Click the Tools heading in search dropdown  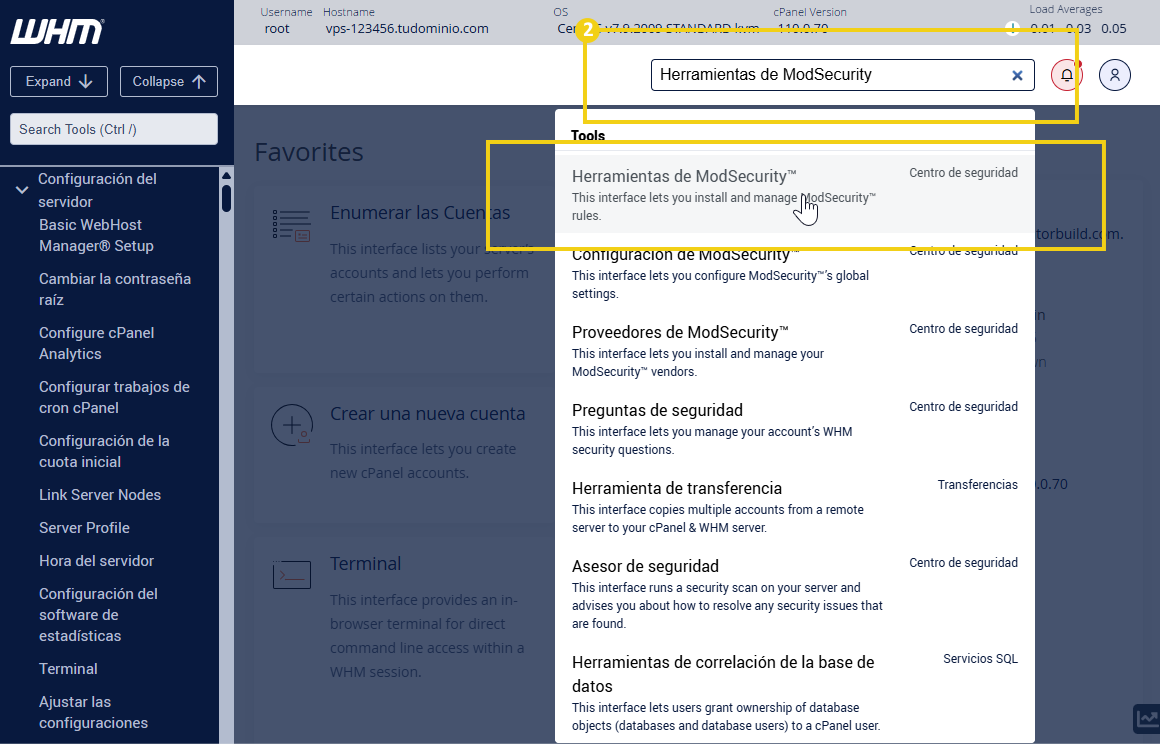tap(587, 135)
